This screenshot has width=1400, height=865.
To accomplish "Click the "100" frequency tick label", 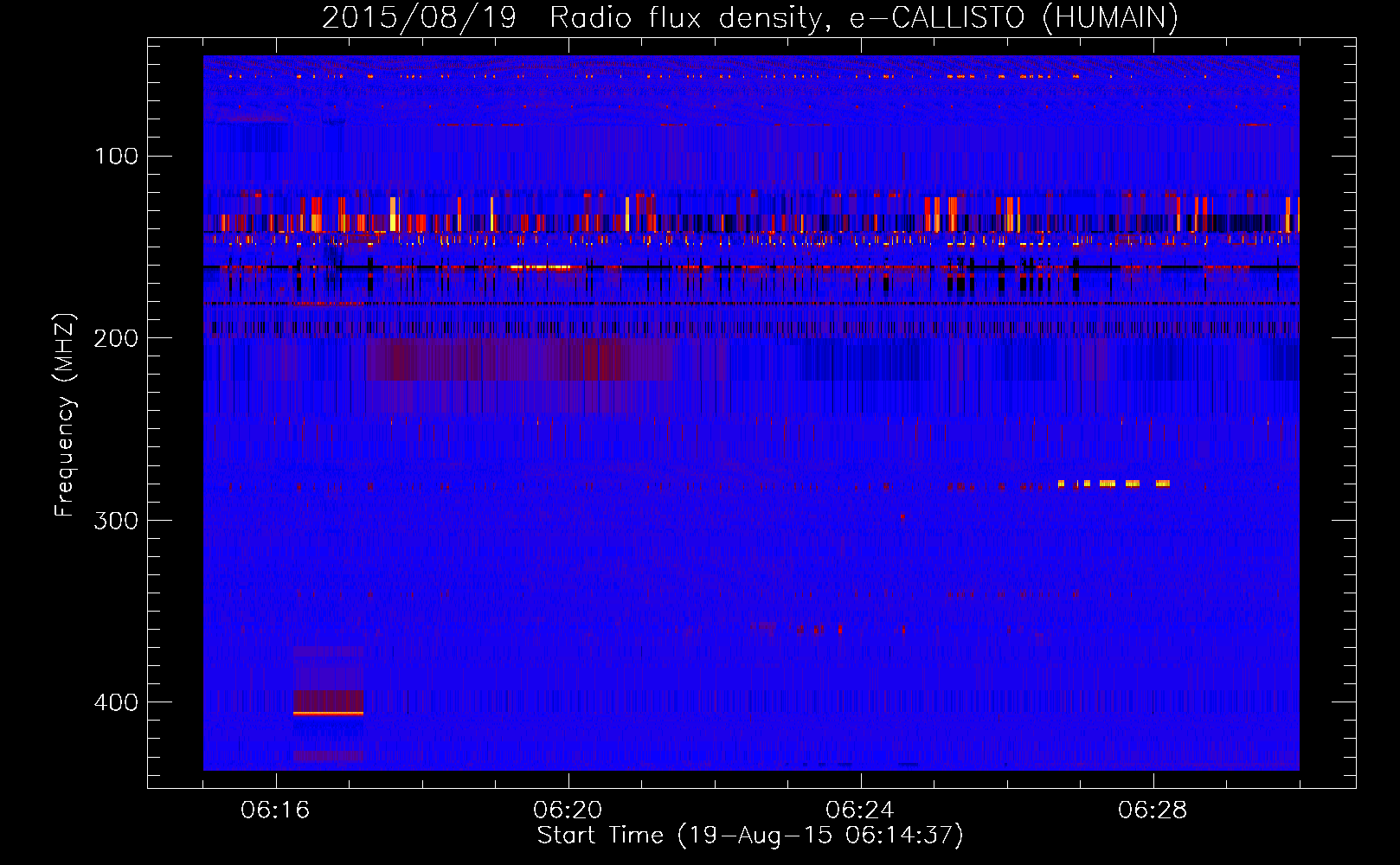I will [x=117, y=157].
